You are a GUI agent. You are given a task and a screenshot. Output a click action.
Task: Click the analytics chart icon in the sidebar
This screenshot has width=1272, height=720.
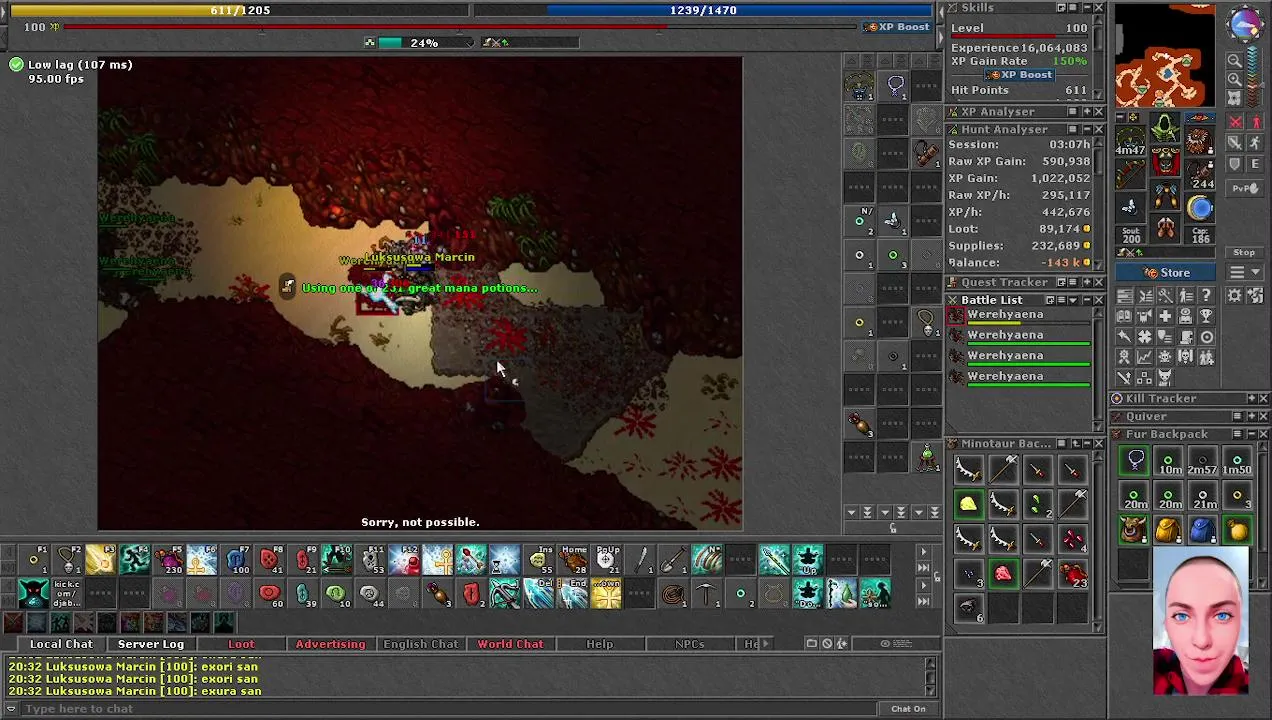pyautogui.click(x=1145, y=357)
